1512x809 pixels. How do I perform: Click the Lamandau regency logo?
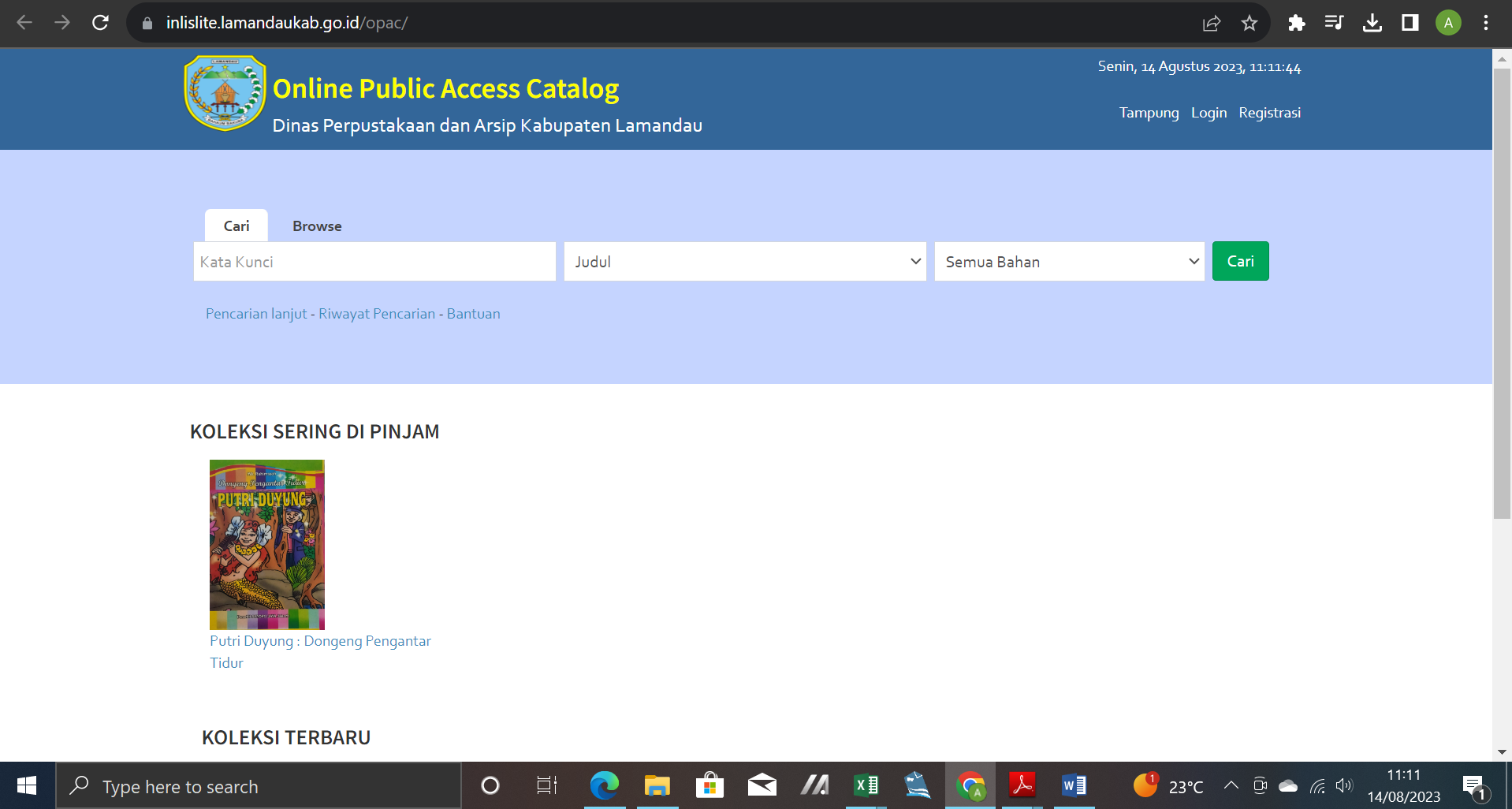tap(225, 93)
